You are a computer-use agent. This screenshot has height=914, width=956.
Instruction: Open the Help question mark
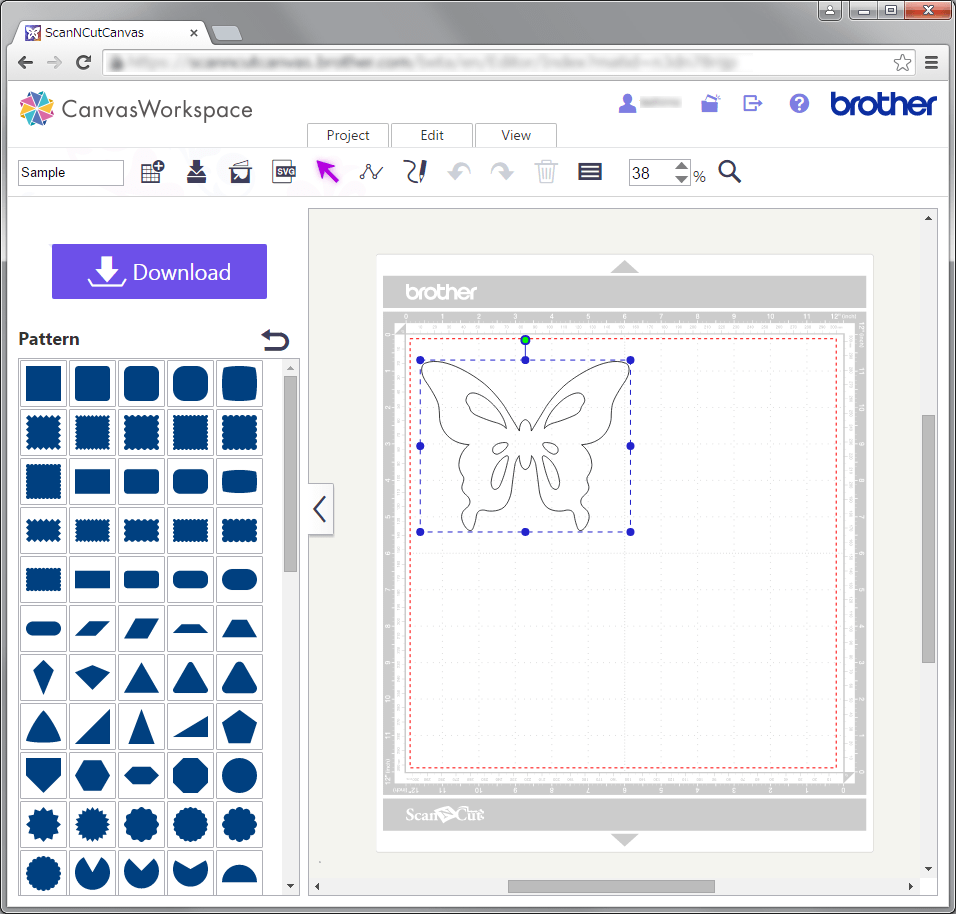coord(798,104)
